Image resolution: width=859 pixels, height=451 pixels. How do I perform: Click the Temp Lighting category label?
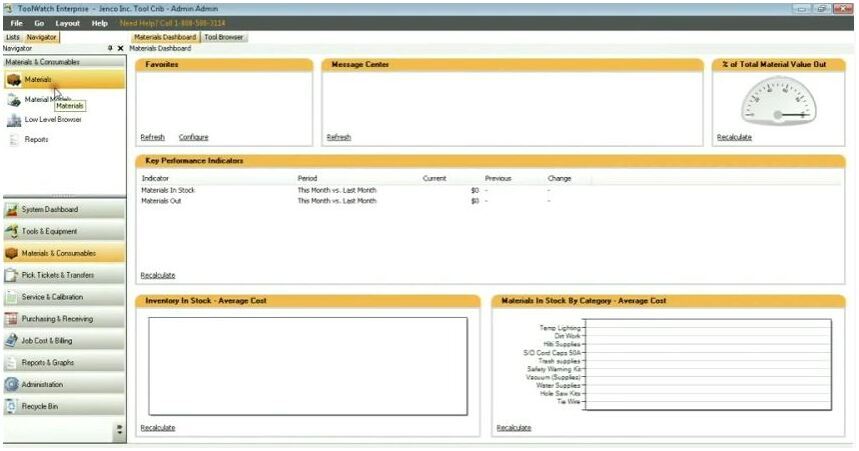pos(559,328)
